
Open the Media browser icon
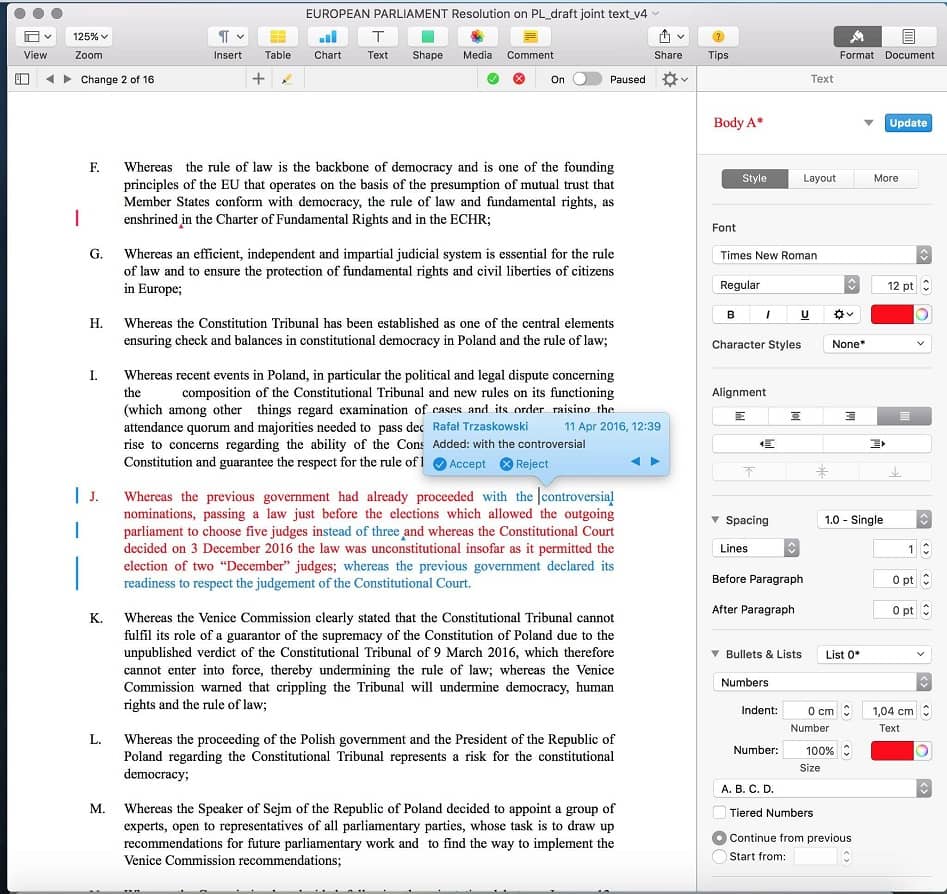[x=477, y=37]
